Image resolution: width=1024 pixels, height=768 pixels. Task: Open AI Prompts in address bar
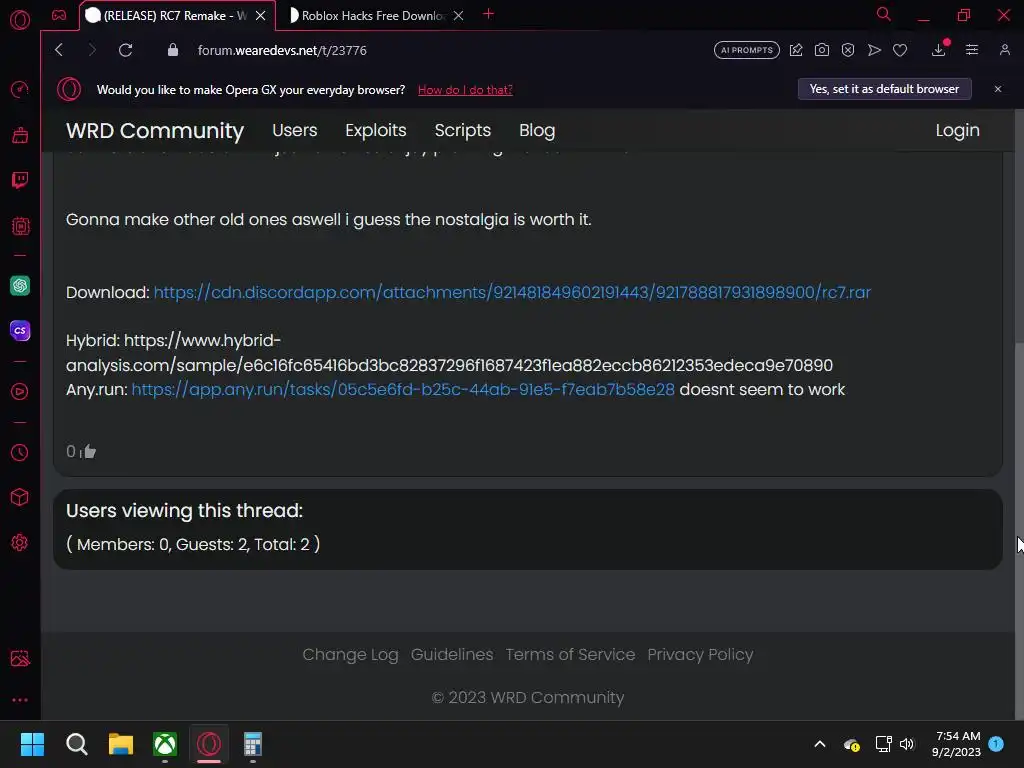pos(746,50)
